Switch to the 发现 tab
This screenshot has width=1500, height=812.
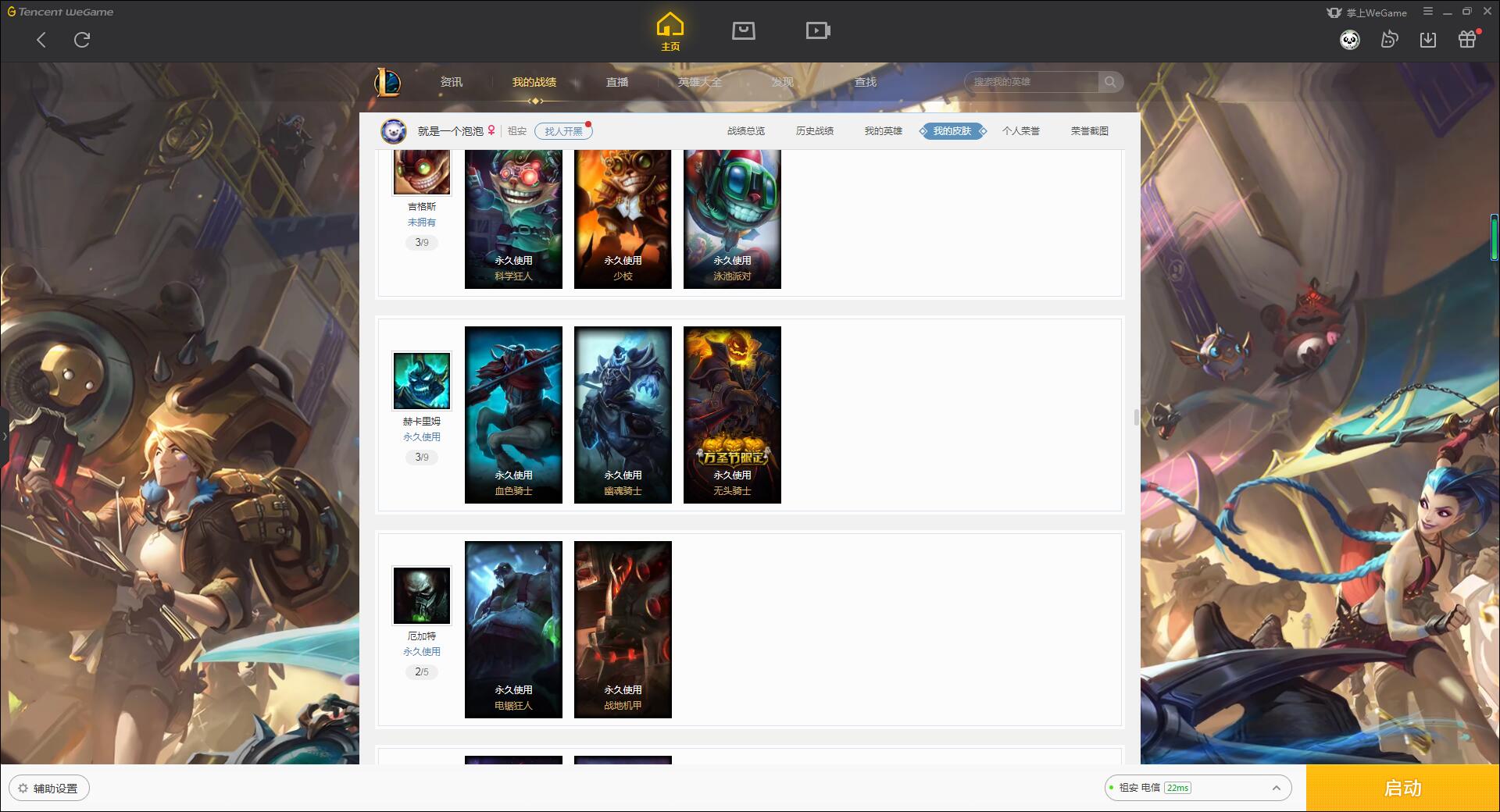[783, 82]
